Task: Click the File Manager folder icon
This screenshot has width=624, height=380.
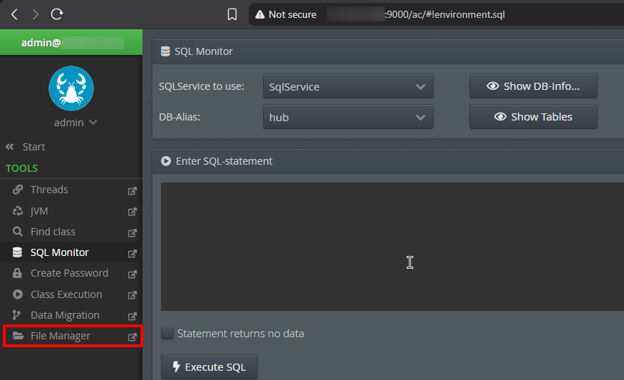Action: click(18, 336)
